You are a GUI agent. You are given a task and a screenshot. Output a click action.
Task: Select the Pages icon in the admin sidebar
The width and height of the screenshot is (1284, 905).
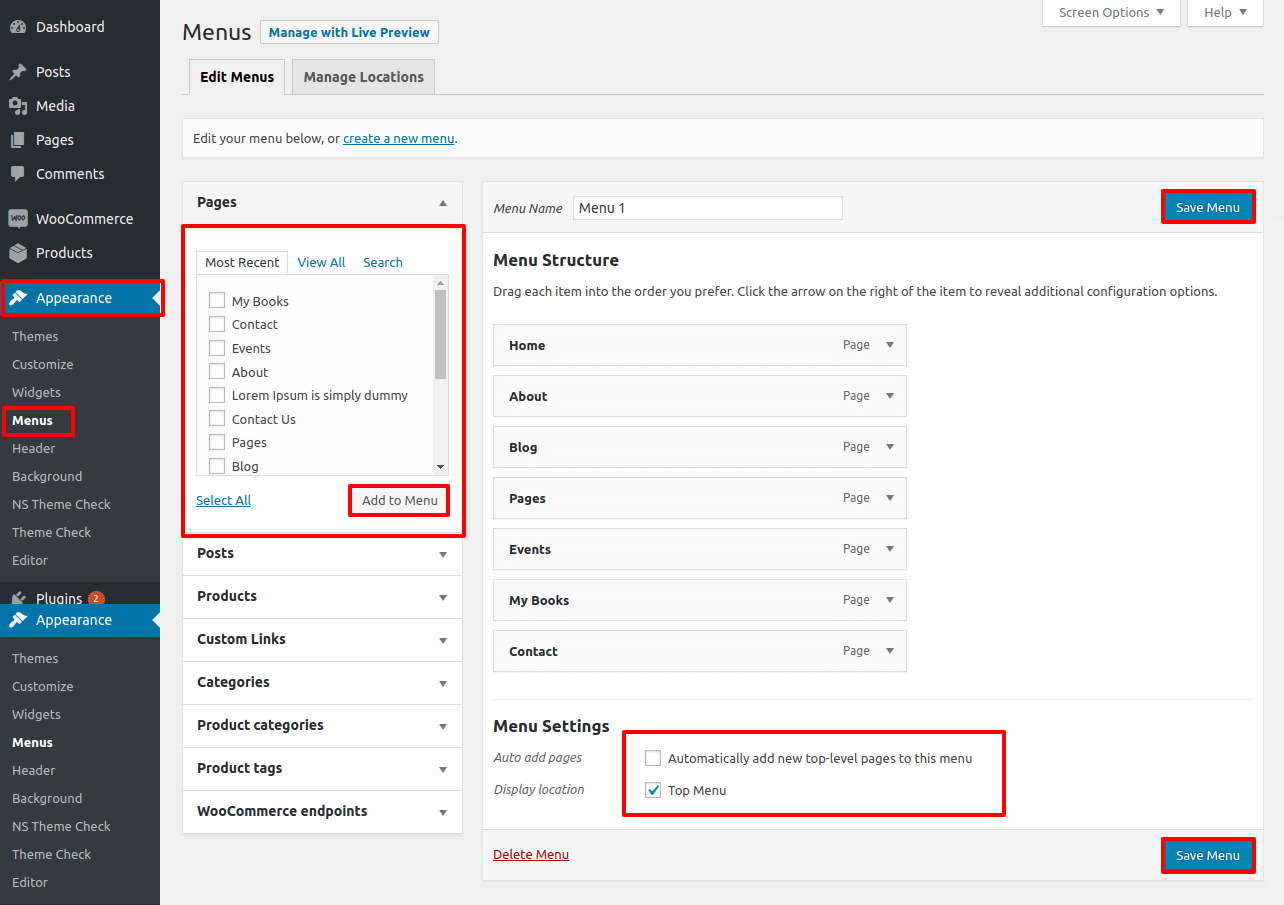click(x=18, y=140)
